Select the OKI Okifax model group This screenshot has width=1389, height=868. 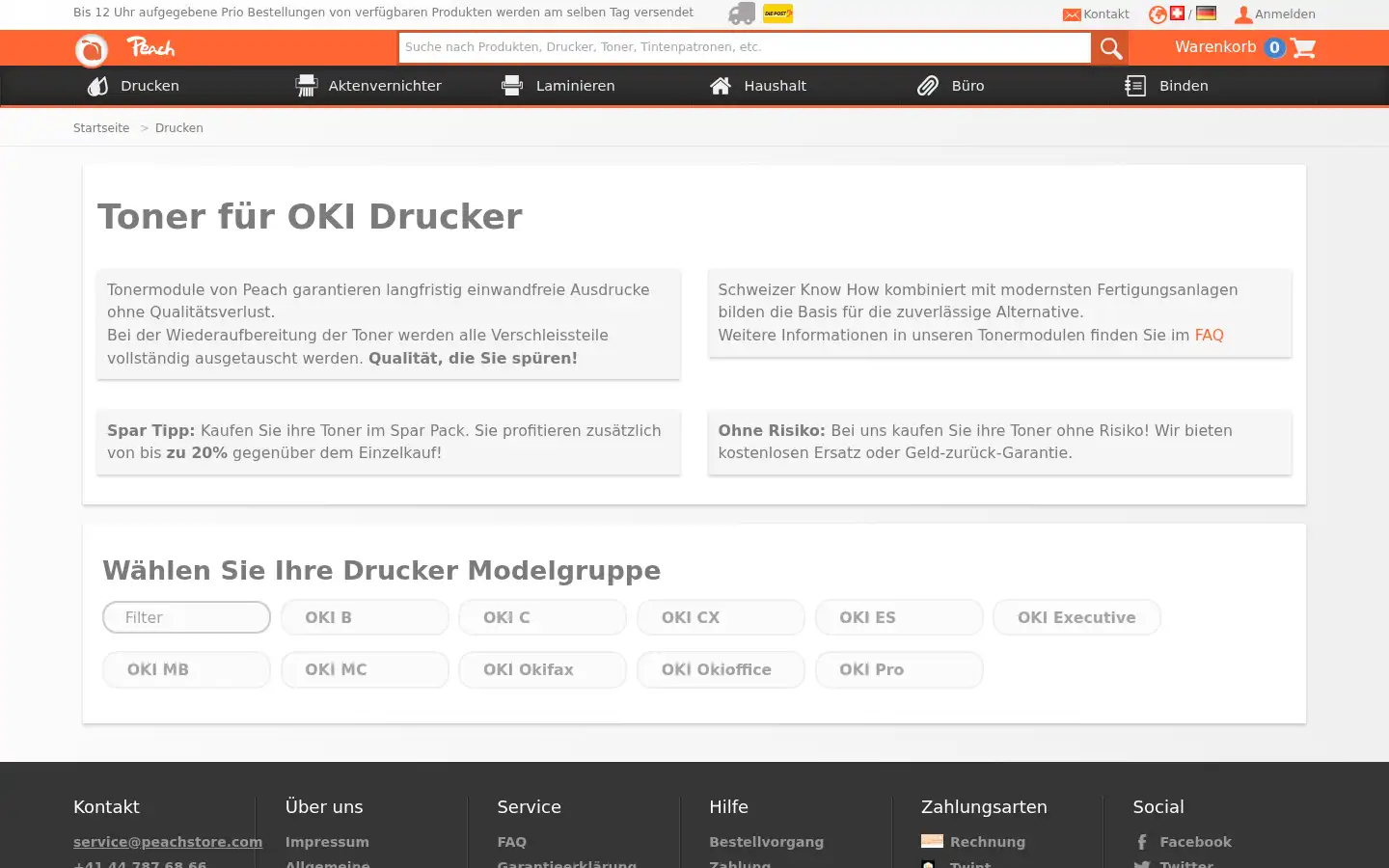pos(542,669)
